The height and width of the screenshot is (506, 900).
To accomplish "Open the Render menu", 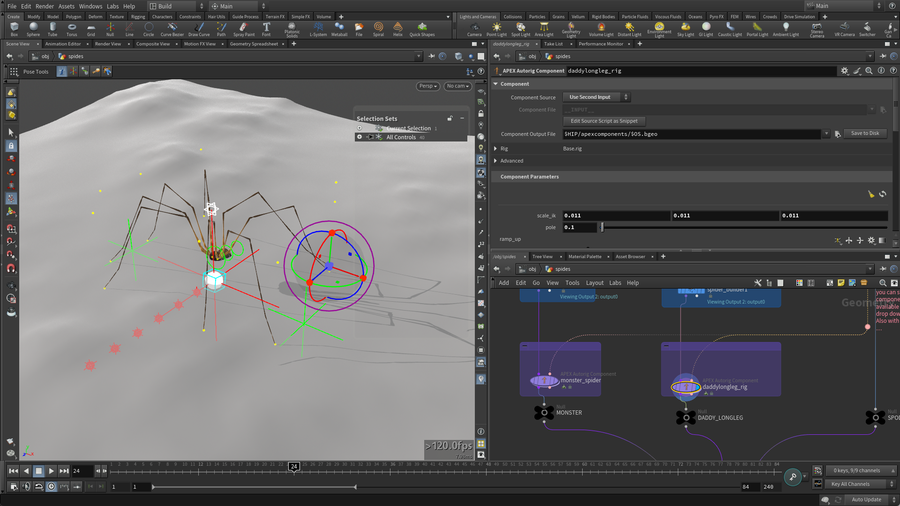I will pyautogui.click(x=45, y=6).
